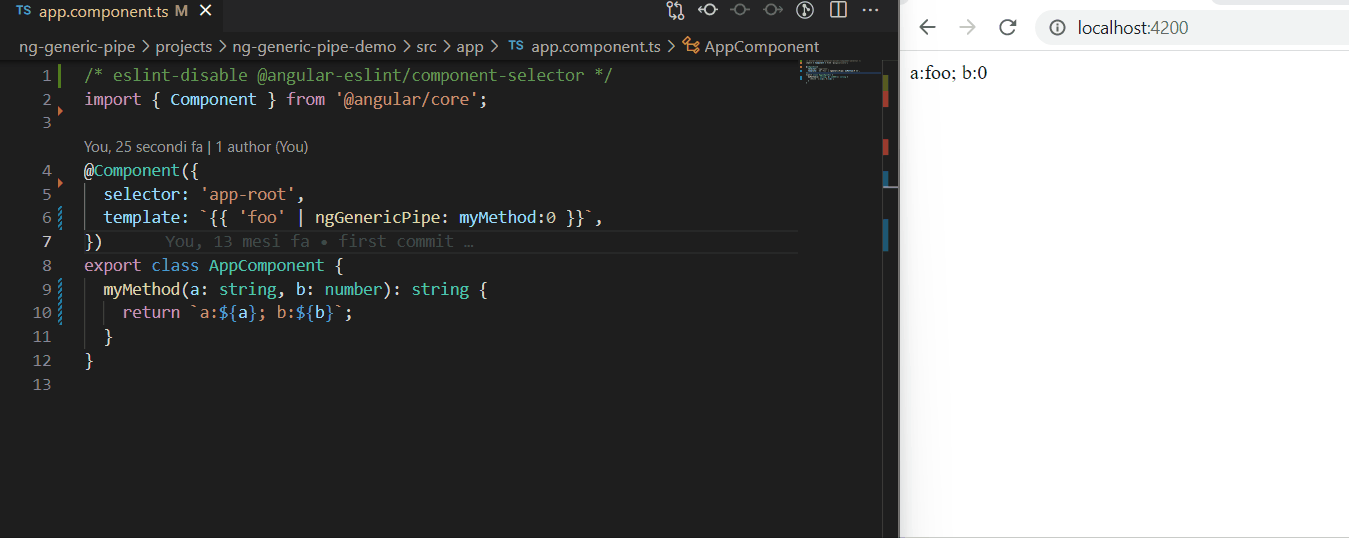Go to previous commit revision icon
Image resolution: width=1349 pixels, height=538 pixels.
click(x=708, y=11)
